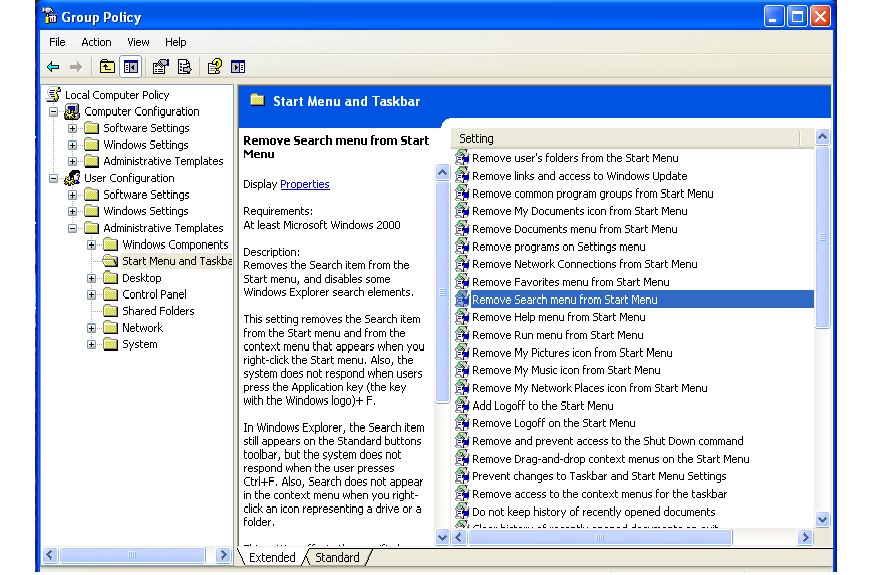Collapse the Computer Configuration node
The image size is (890, 575).
[x=53, y=112]
